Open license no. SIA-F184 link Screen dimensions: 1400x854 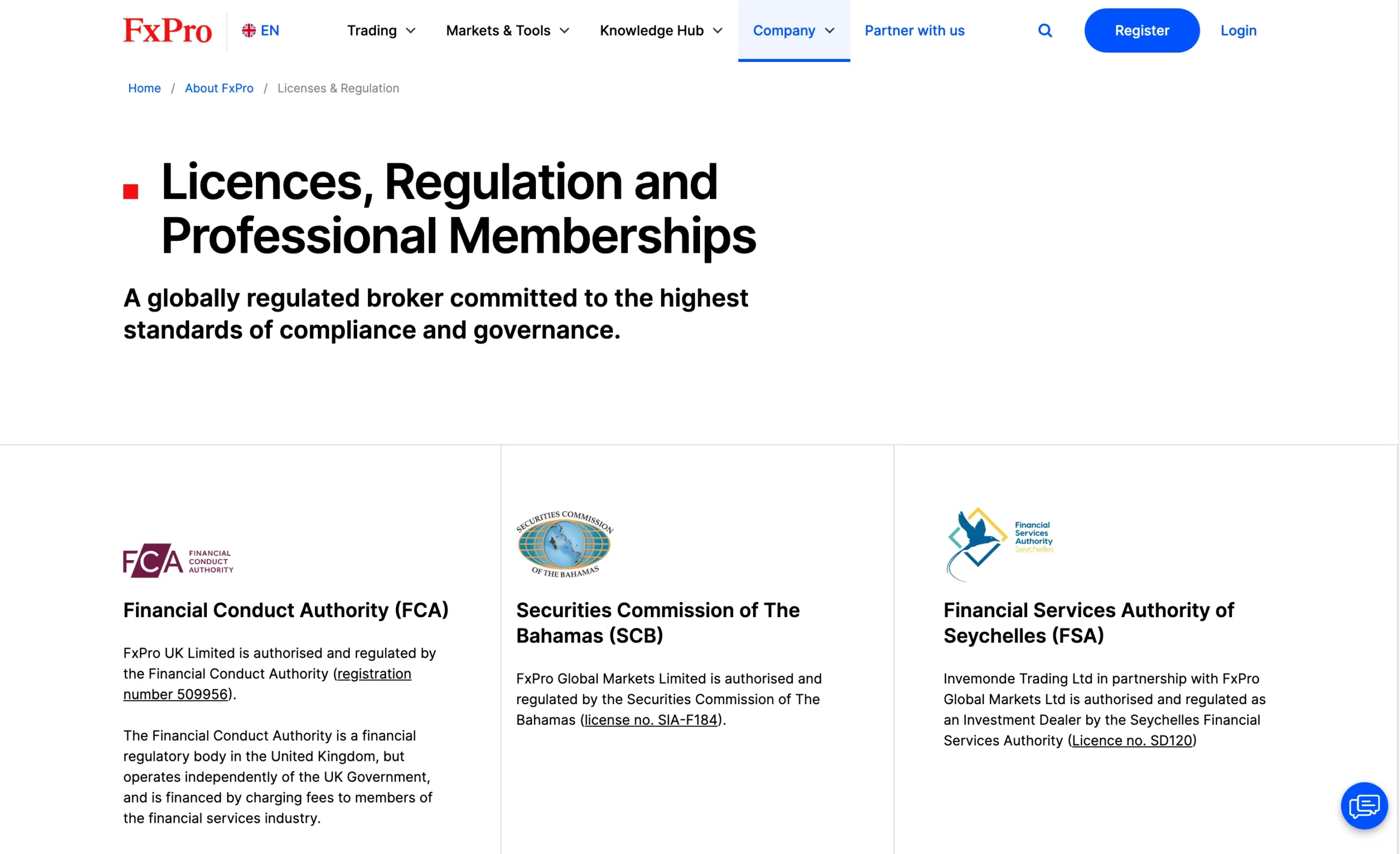[x=651, y=720]
